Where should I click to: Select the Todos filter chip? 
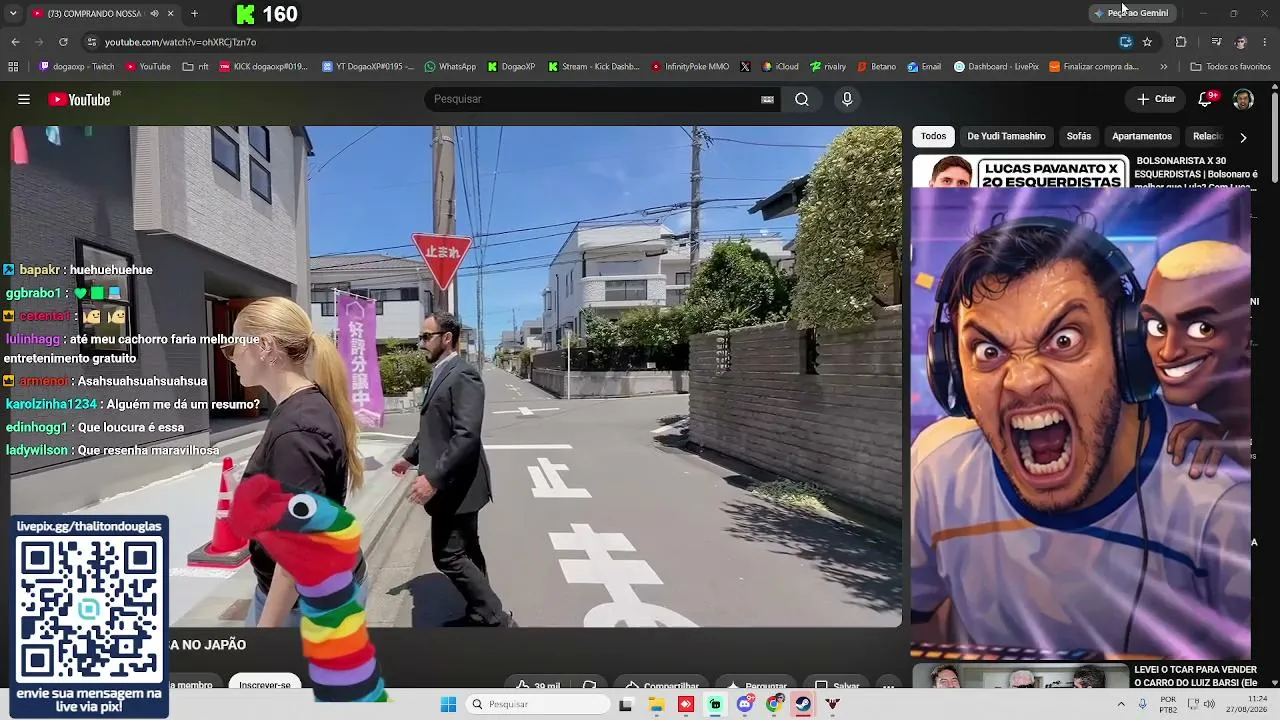pos(933,136)
